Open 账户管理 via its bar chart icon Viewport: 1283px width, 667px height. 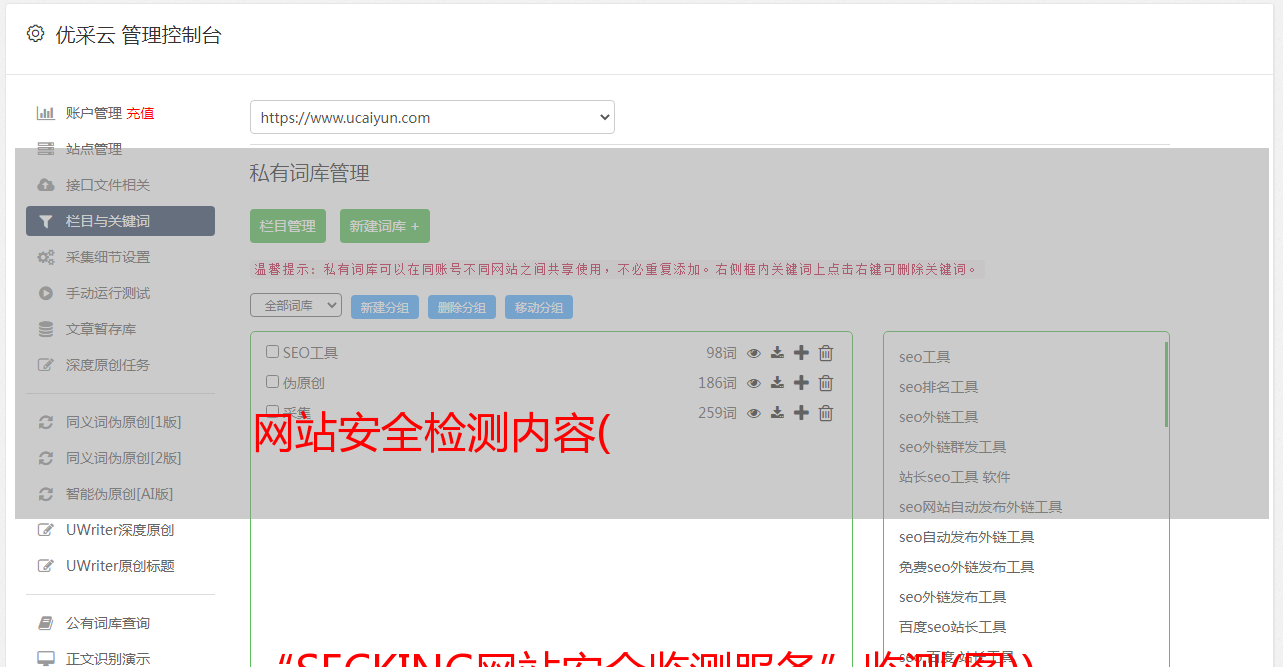tap(45, 113)
